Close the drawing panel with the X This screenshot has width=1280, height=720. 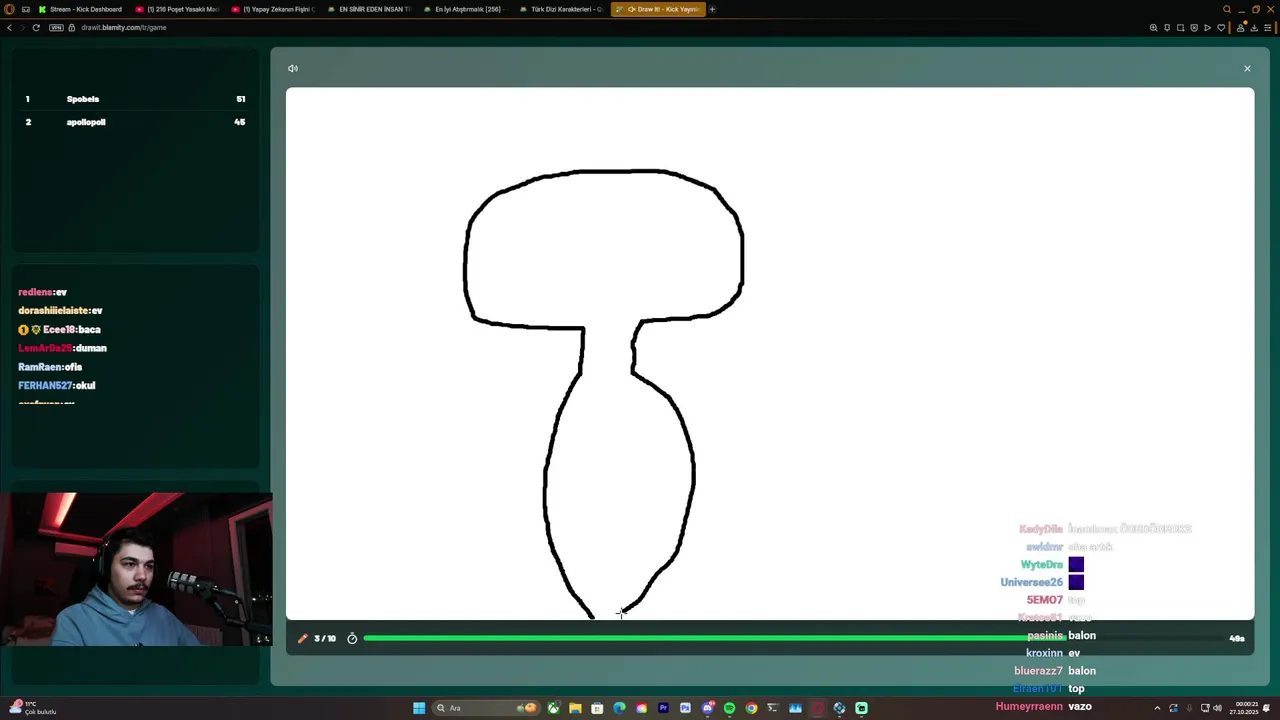(1247, 68)
